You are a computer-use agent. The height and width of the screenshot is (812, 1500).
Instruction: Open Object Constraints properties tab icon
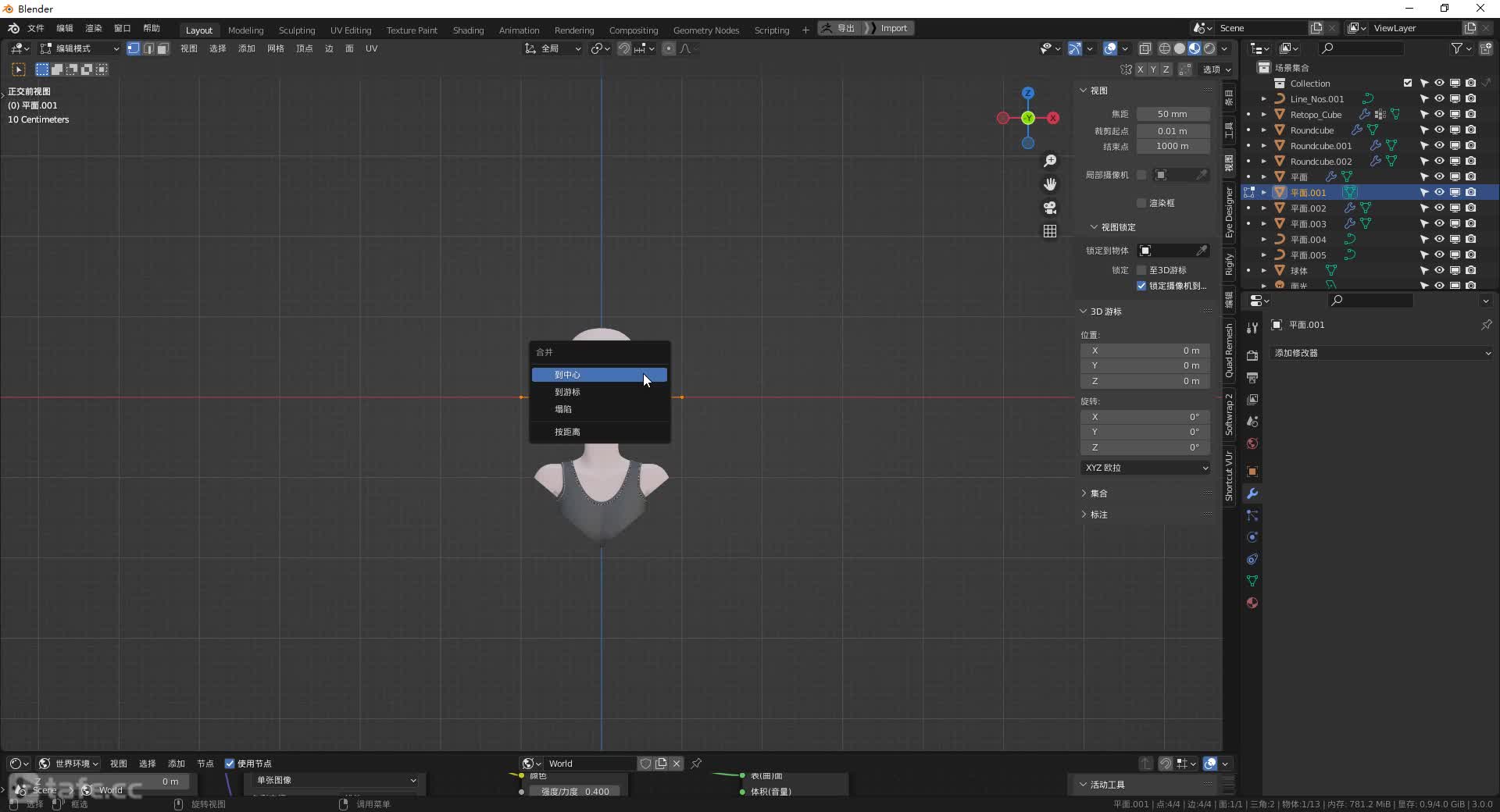point(1252,559)
